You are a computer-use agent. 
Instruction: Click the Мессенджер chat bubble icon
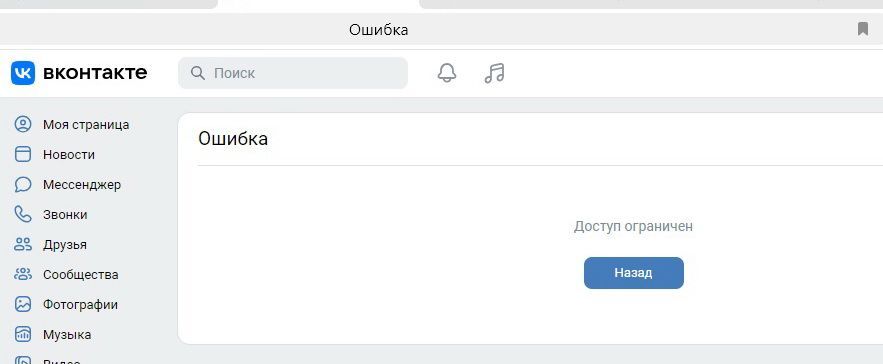(23, 184)
